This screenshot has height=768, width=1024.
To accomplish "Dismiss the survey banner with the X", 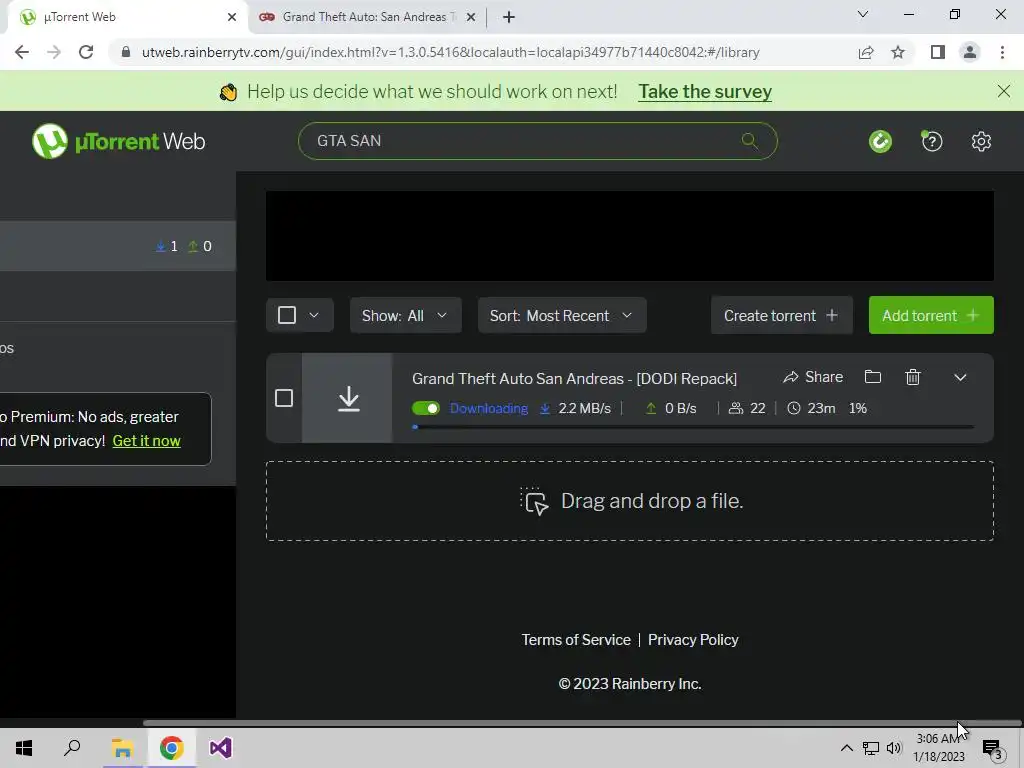I will (x=1004, y=91).
